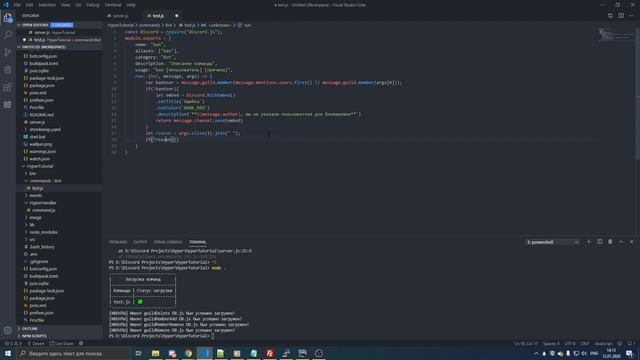Open the Explorer view in activity bar
This screenshot has width=640, height=360.
click(x=8, y=18)
